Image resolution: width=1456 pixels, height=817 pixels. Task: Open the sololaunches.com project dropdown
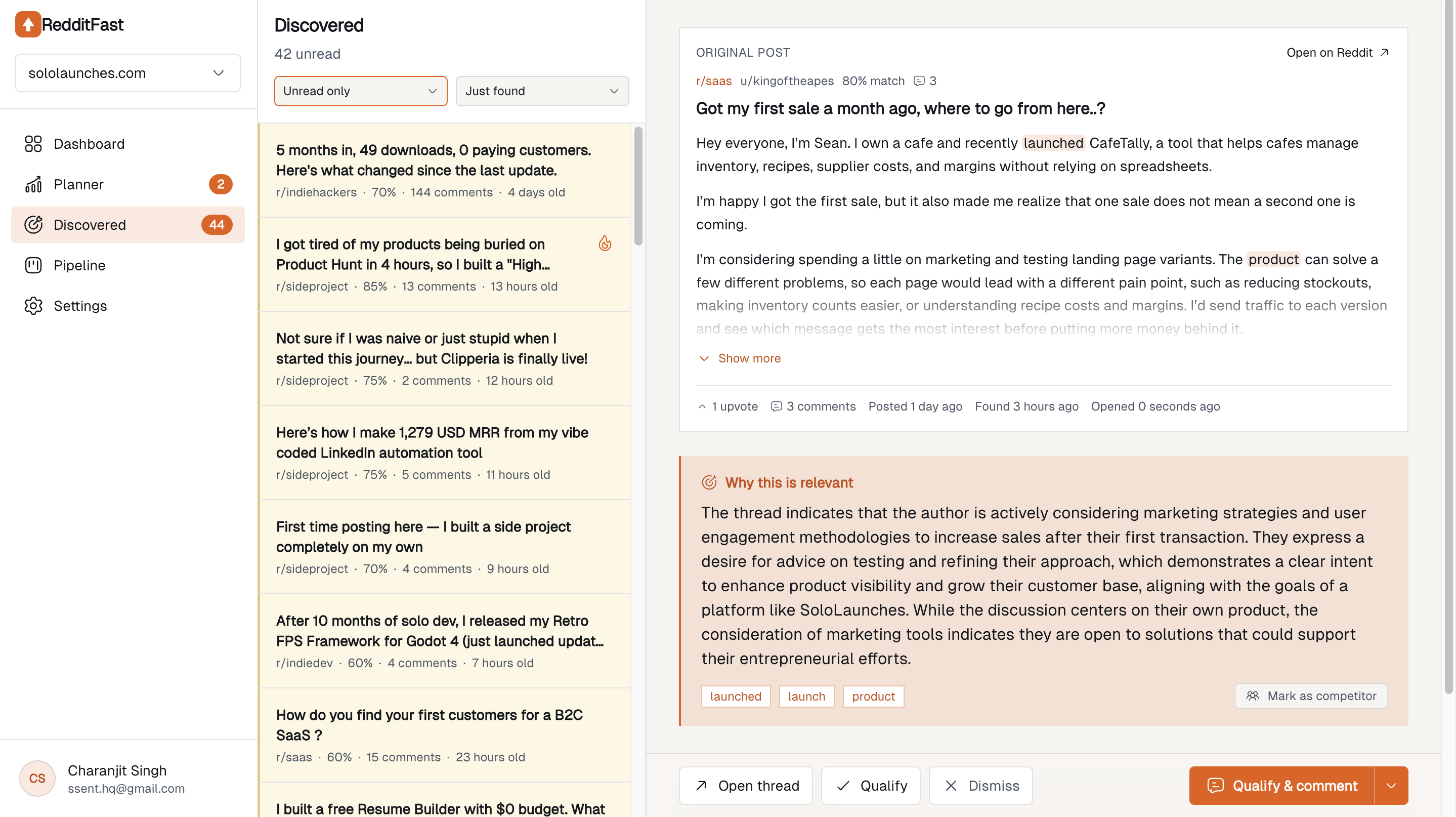point(127,73)
